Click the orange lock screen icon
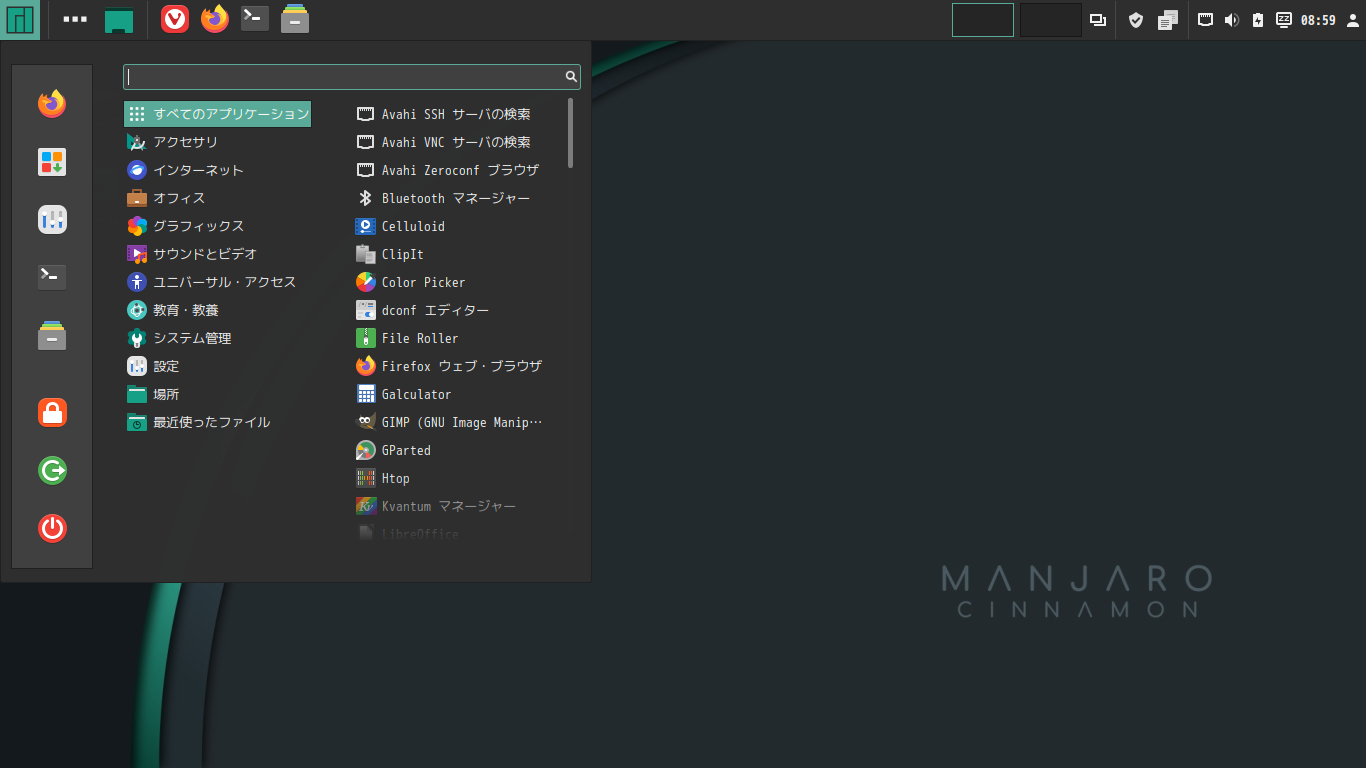Viewport: 1366px width, 768px height. tap(52, 412)
